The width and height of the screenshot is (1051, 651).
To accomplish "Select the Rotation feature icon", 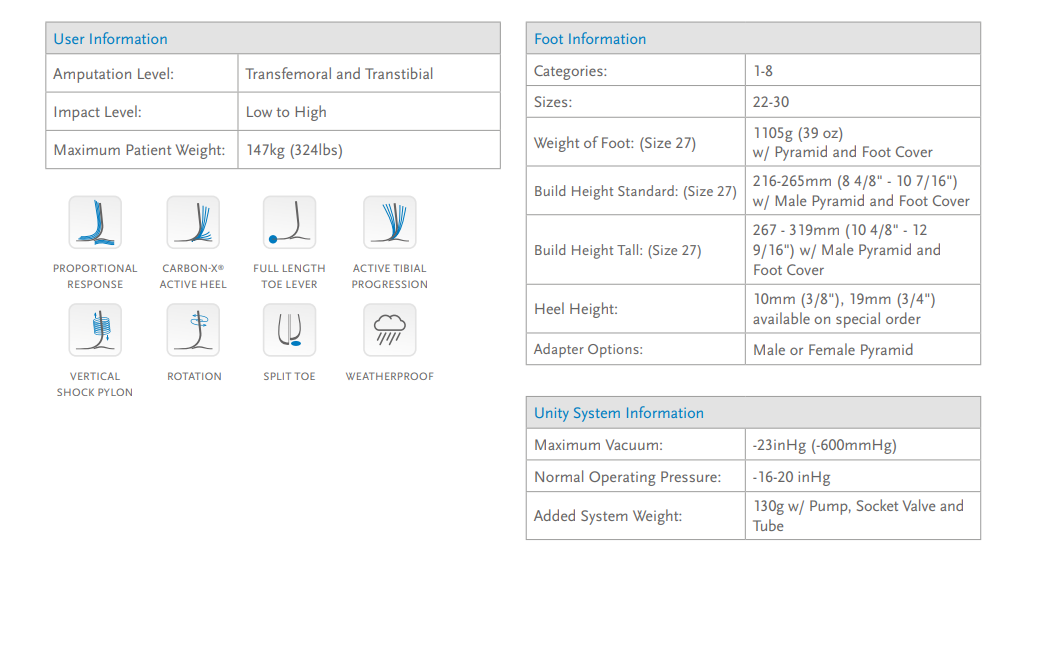I will 193,330.
